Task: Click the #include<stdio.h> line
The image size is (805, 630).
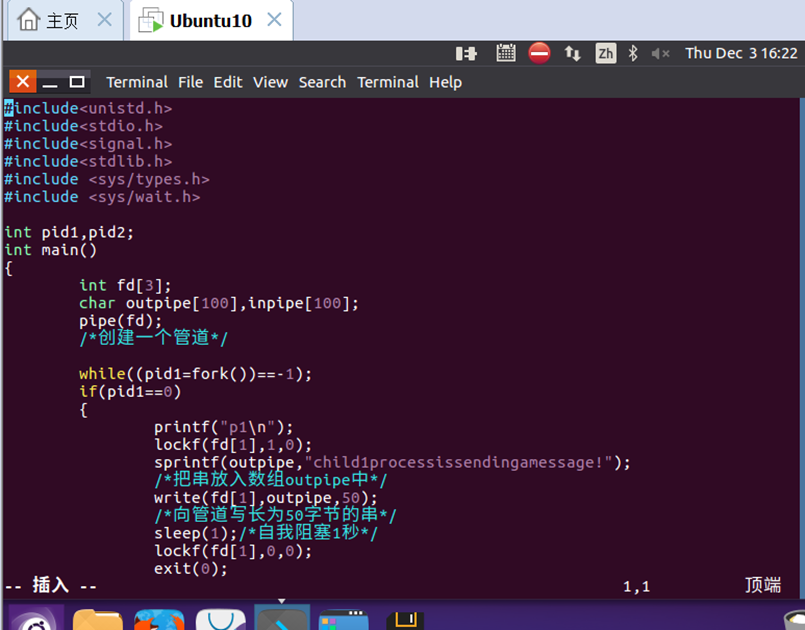Action: (83, 126)
